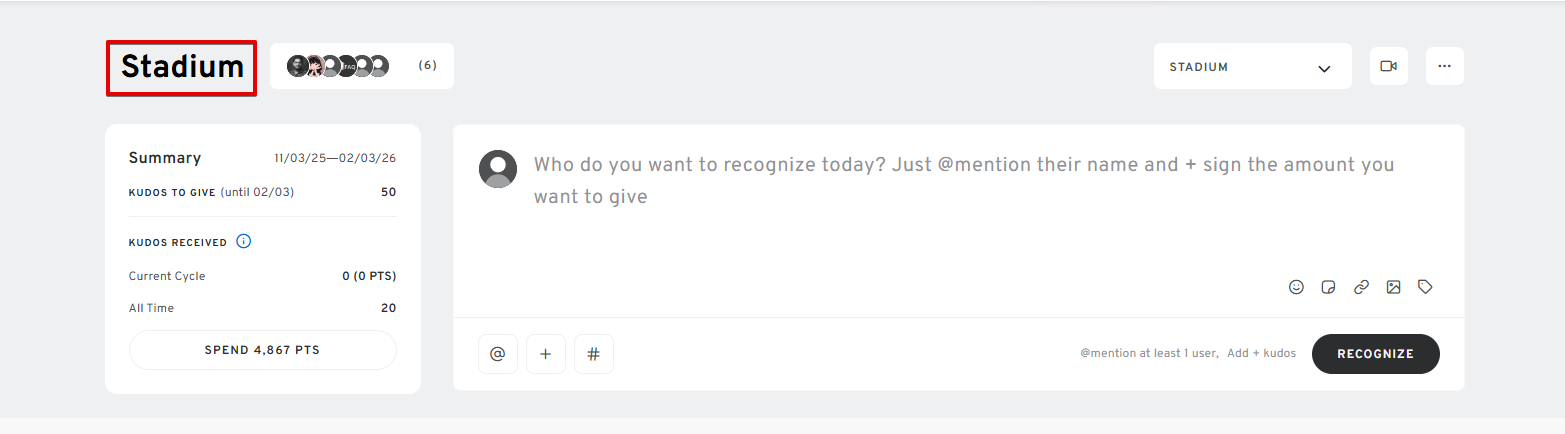Open the emoji picker icon

coord(1296,287)
